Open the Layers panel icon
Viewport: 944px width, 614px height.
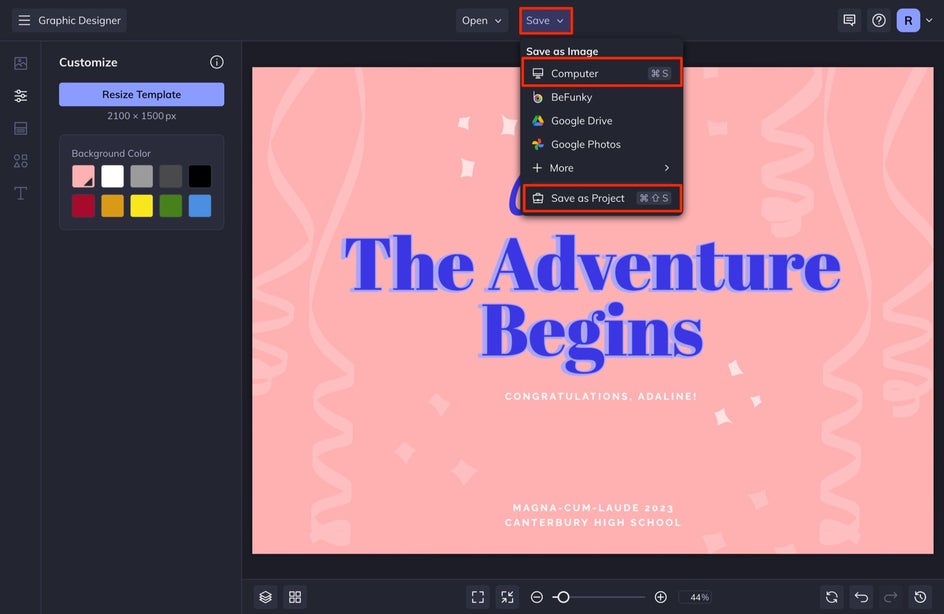pos(266,597)
